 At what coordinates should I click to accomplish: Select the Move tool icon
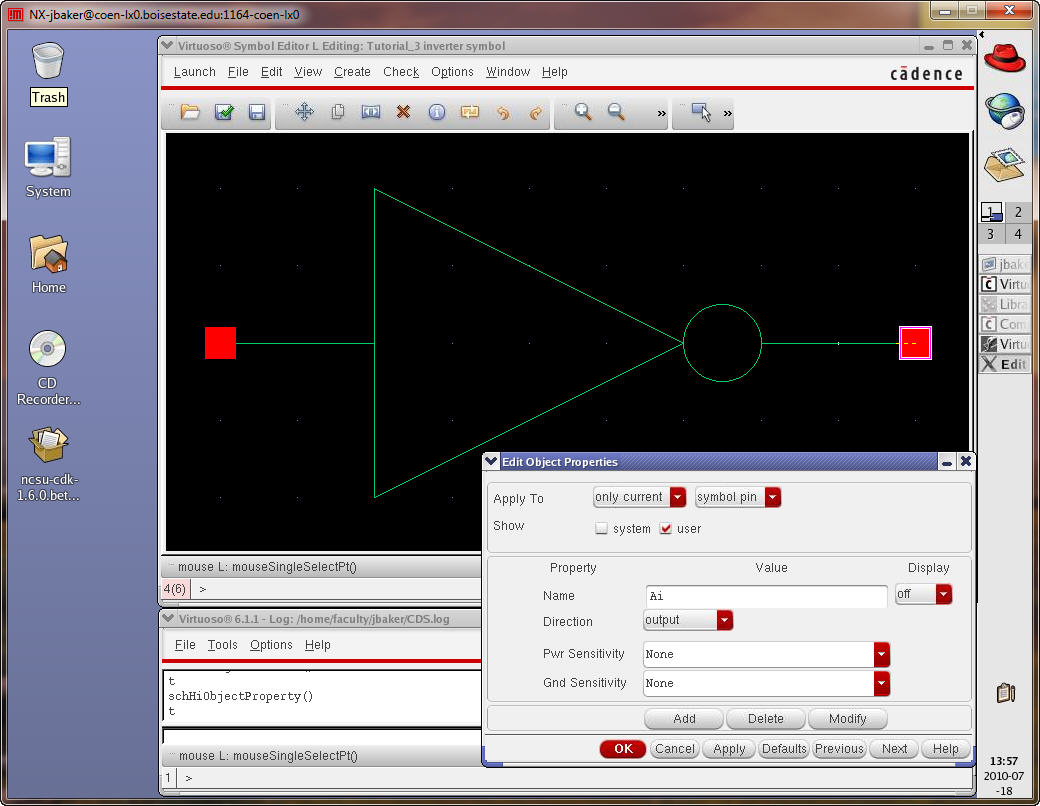pos(304,113)
